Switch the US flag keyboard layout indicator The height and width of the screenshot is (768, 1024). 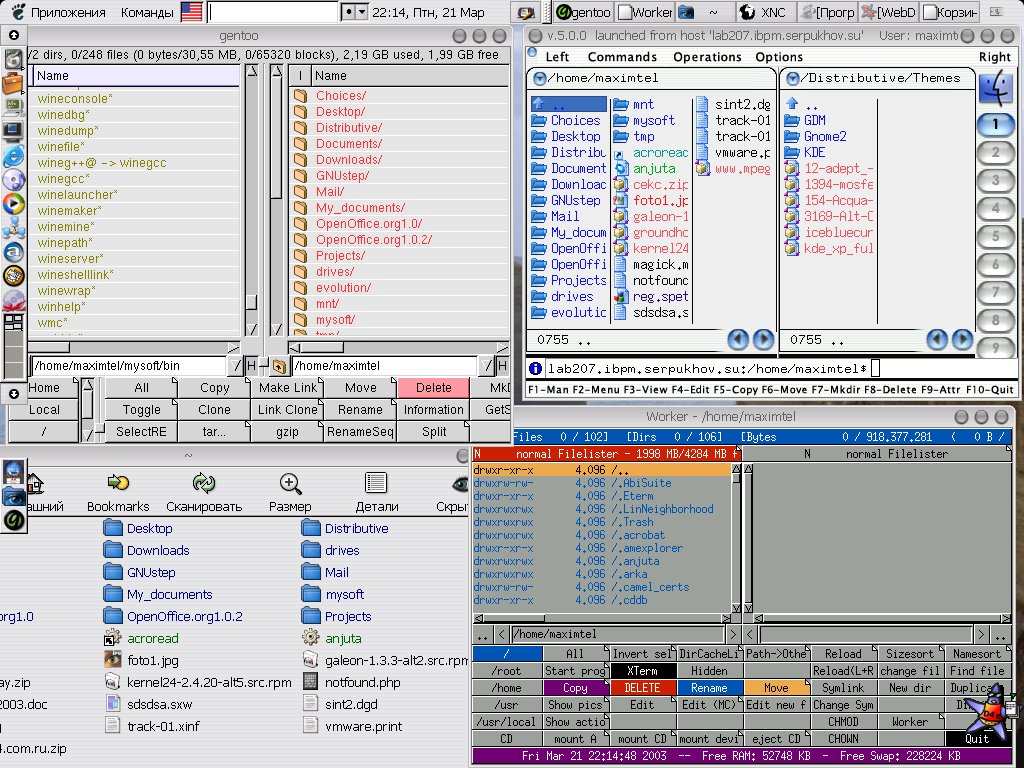[191, 12]
